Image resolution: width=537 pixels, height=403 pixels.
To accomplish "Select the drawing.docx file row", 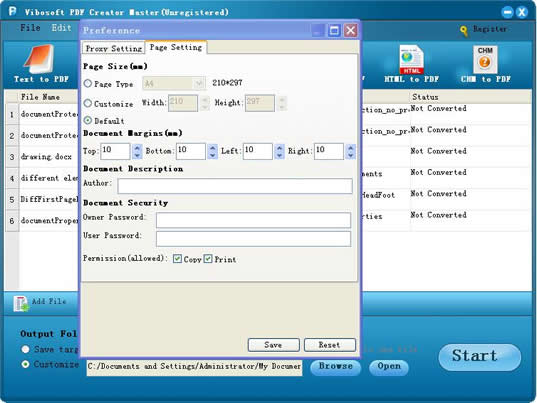I will [x=46, y=157].
